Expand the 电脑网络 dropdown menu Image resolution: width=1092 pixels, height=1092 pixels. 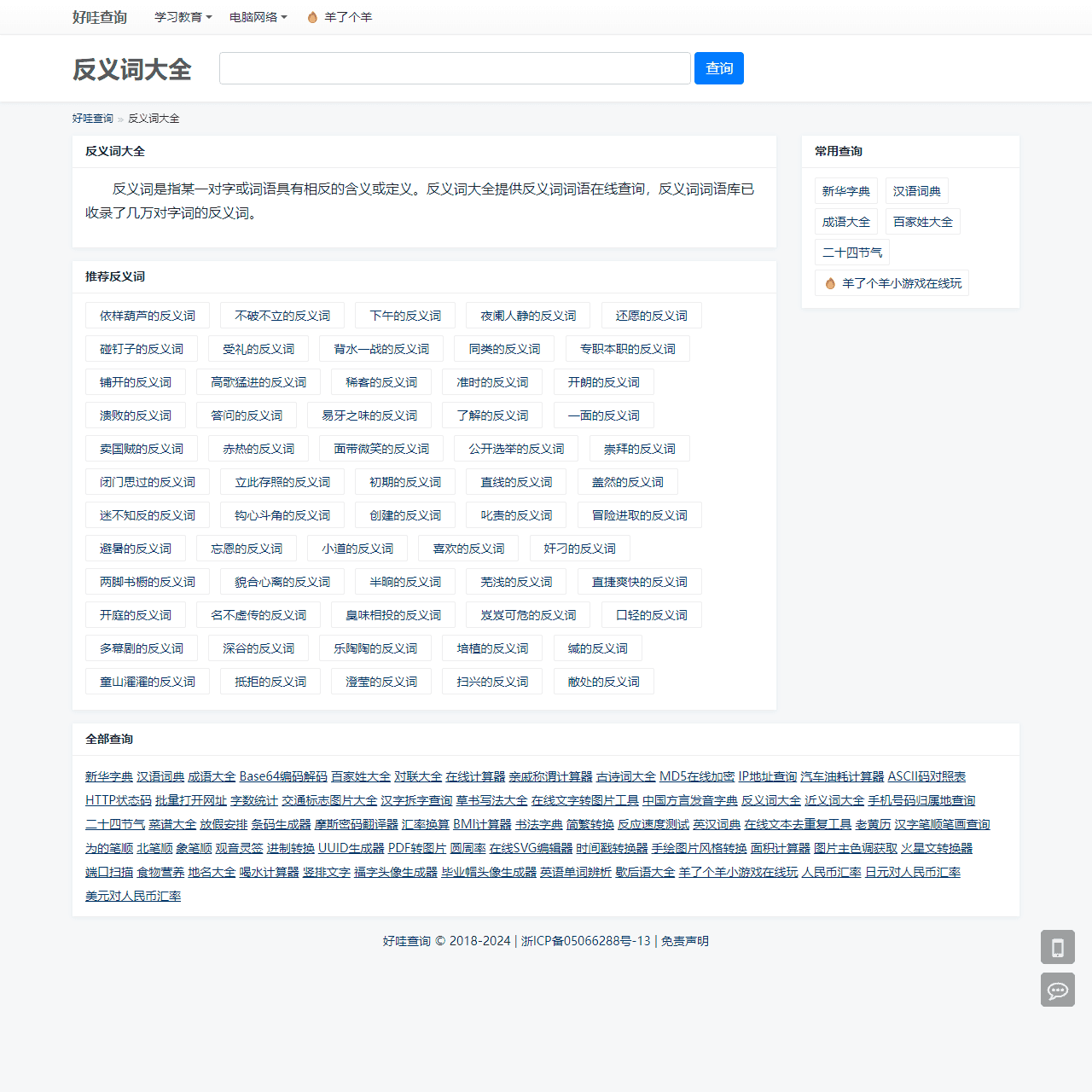click(x=258, y=17)
